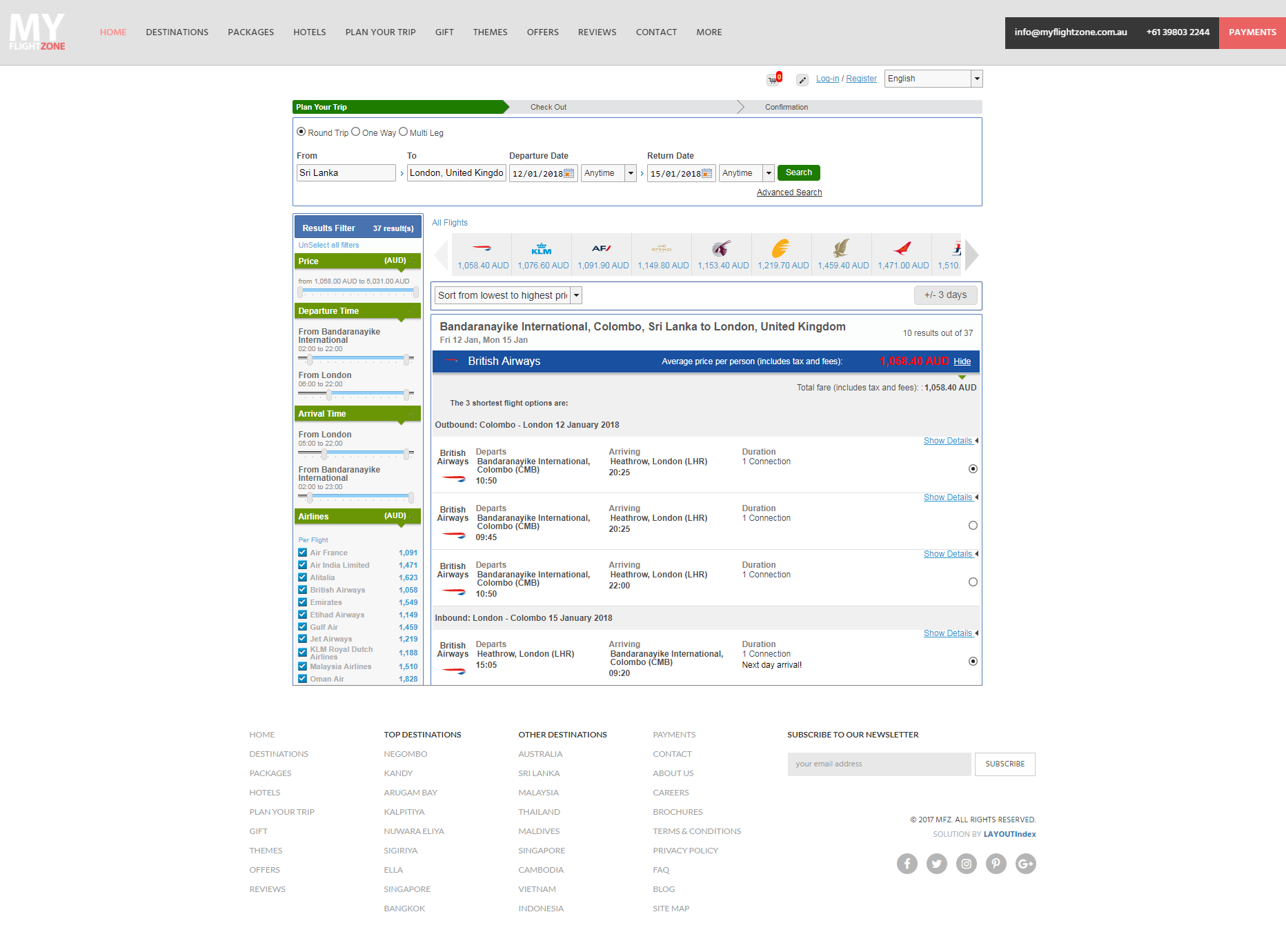Open the Advanced Search link
The width and height of the screenshot is (1286, 952).
(x=789, y=192)
